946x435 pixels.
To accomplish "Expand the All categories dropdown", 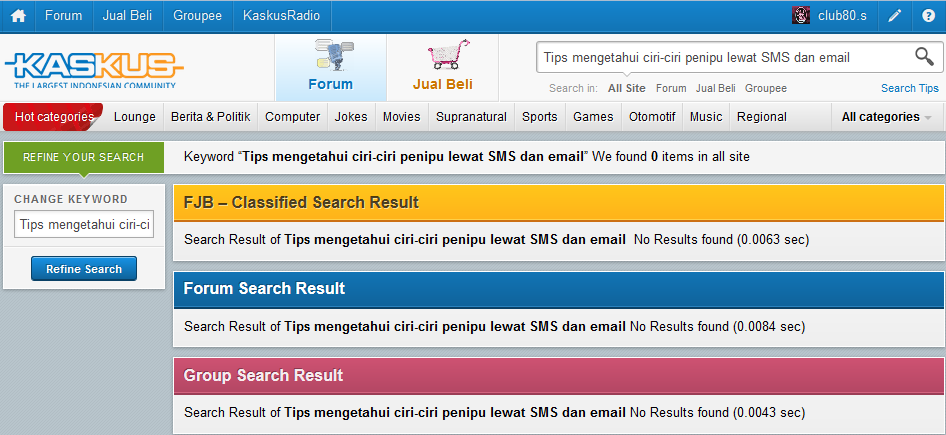I will (x=886, y=117).
